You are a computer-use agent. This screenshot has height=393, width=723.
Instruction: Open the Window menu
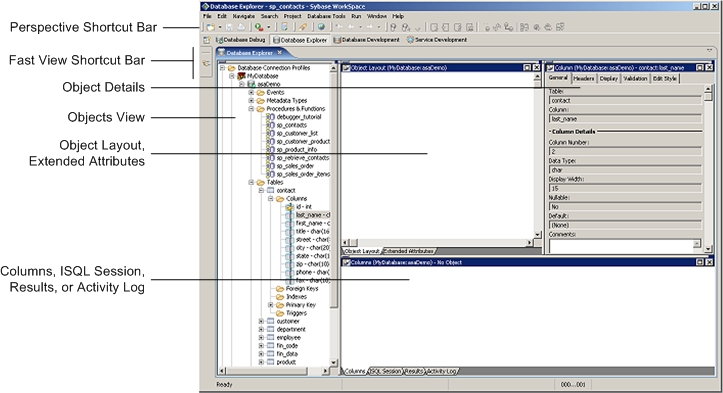coord(377,16)
